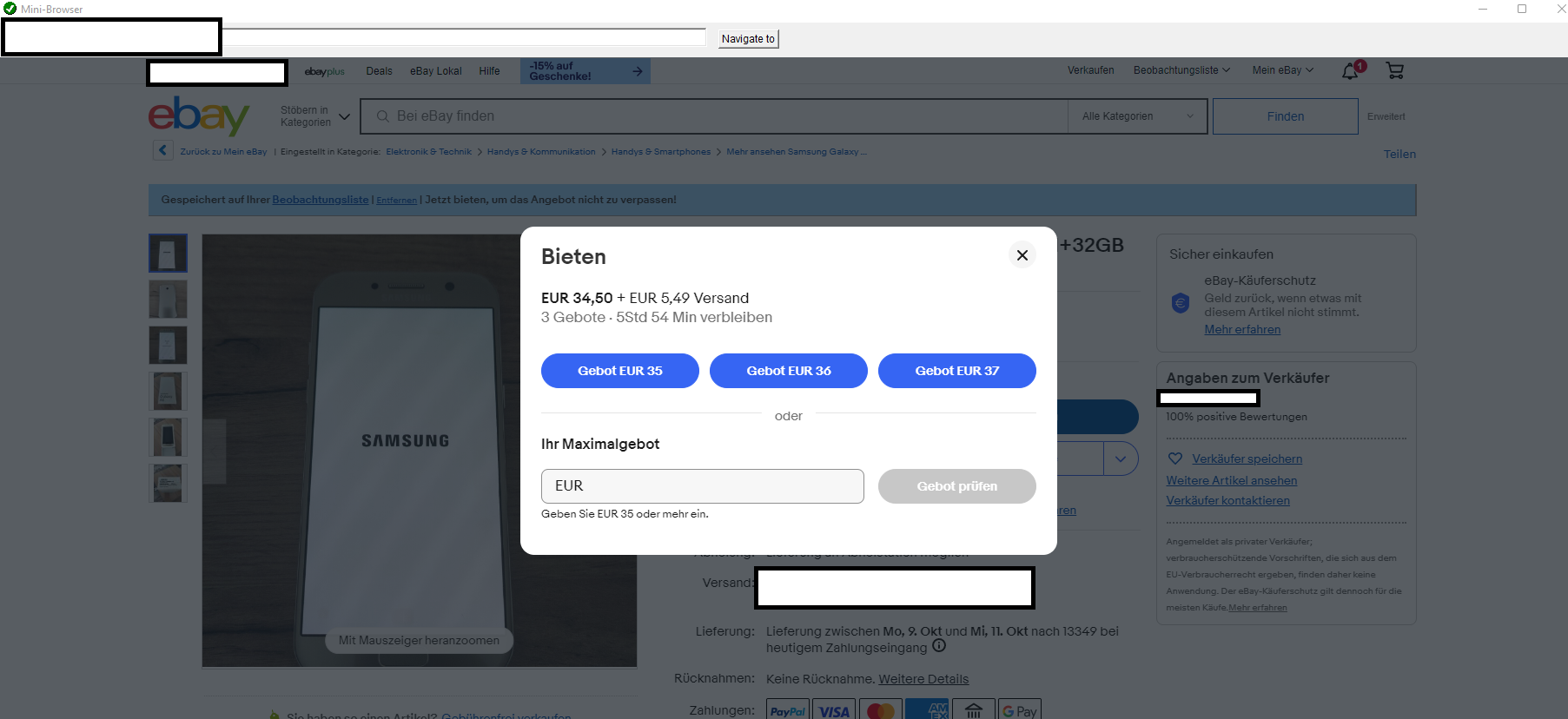Open Handys & Smartphones breadcrumb
Screen dimensions: 1568x719
(660, 152)
